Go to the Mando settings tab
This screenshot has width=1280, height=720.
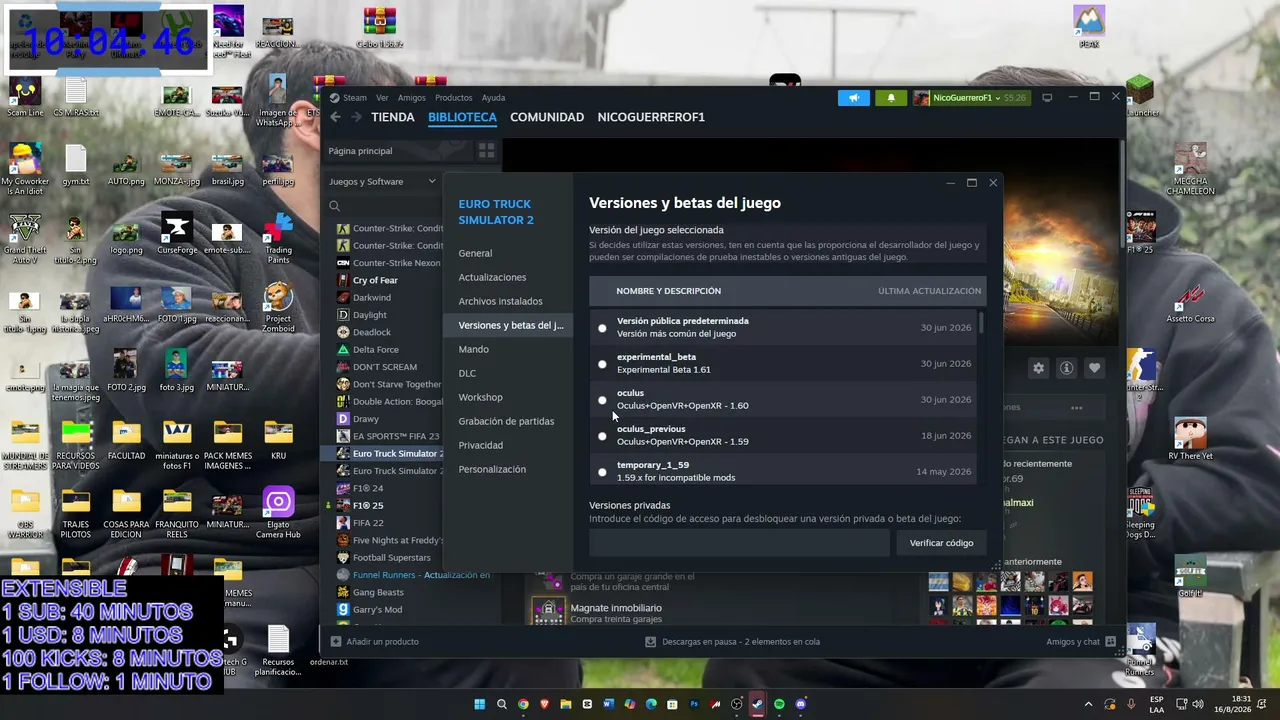coord(473,349)
